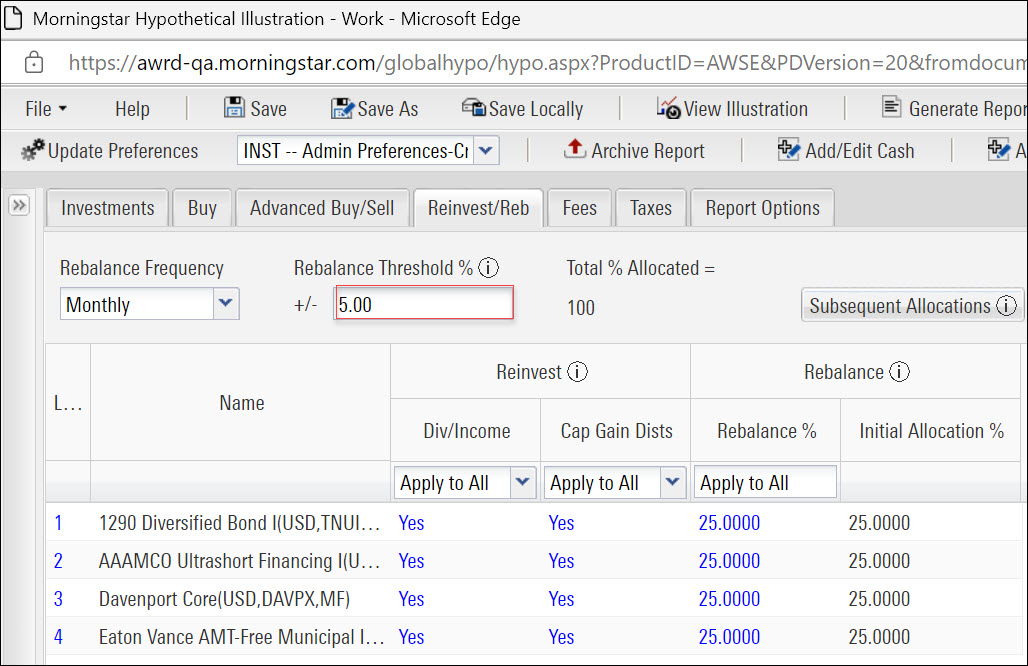Click the Rebalance Threshold 5.00 field
Image resolution: width=1028 pixels, height=666 pixels.
[x=424, y=304]
